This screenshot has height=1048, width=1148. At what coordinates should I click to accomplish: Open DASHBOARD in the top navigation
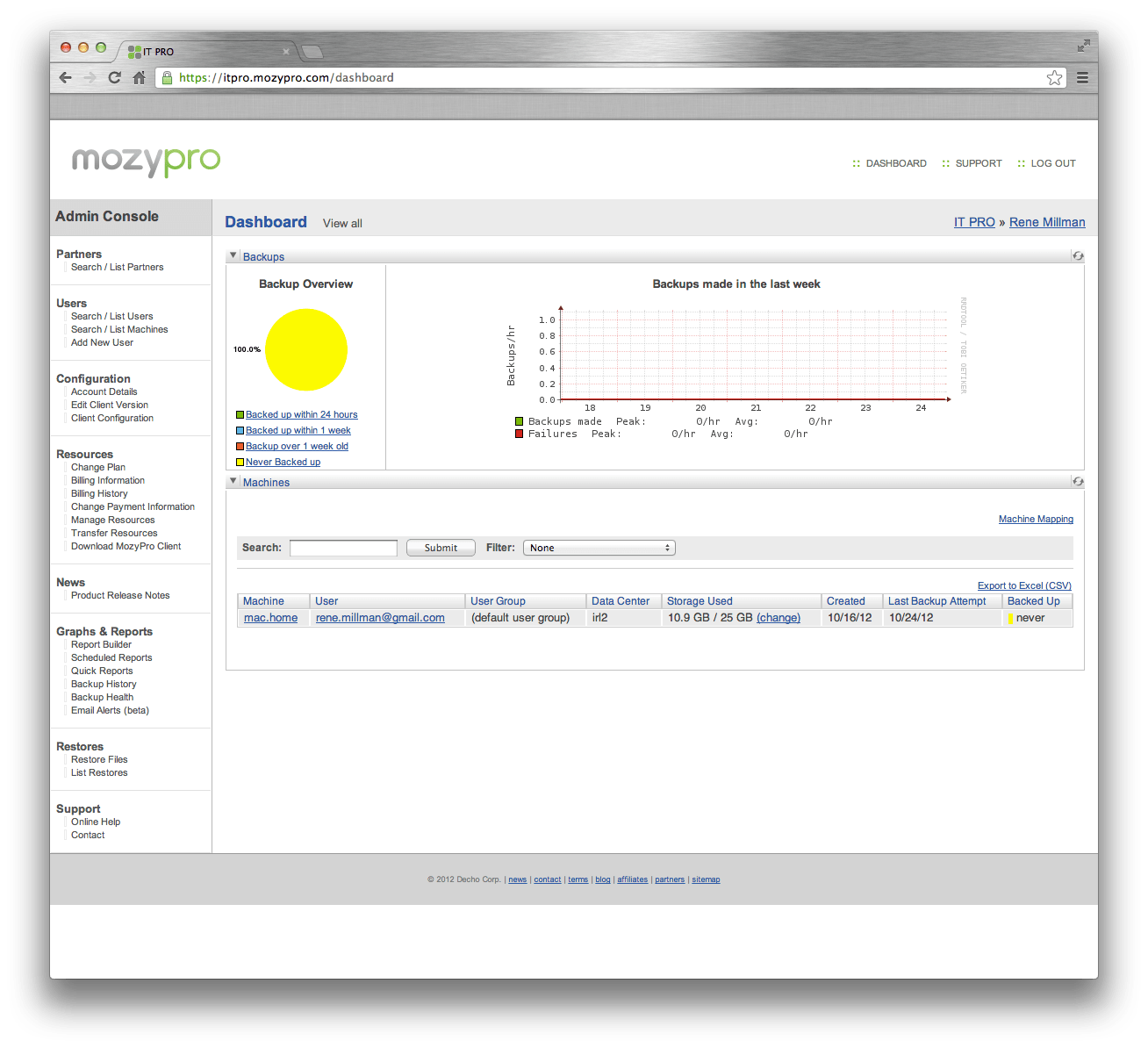click(x=896, y=163)
